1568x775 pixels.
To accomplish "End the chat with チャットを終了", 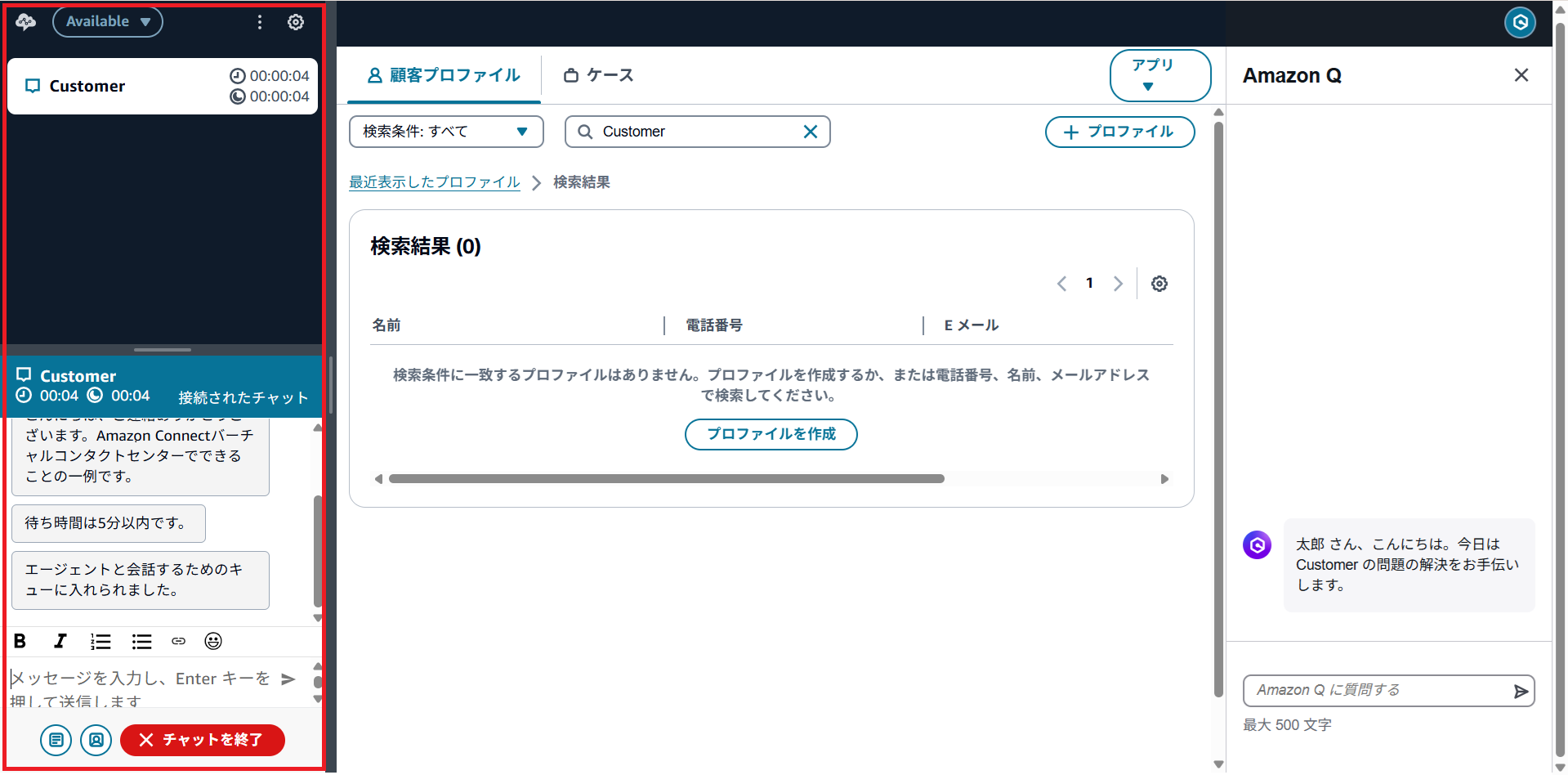I will [x=202, y=740].
